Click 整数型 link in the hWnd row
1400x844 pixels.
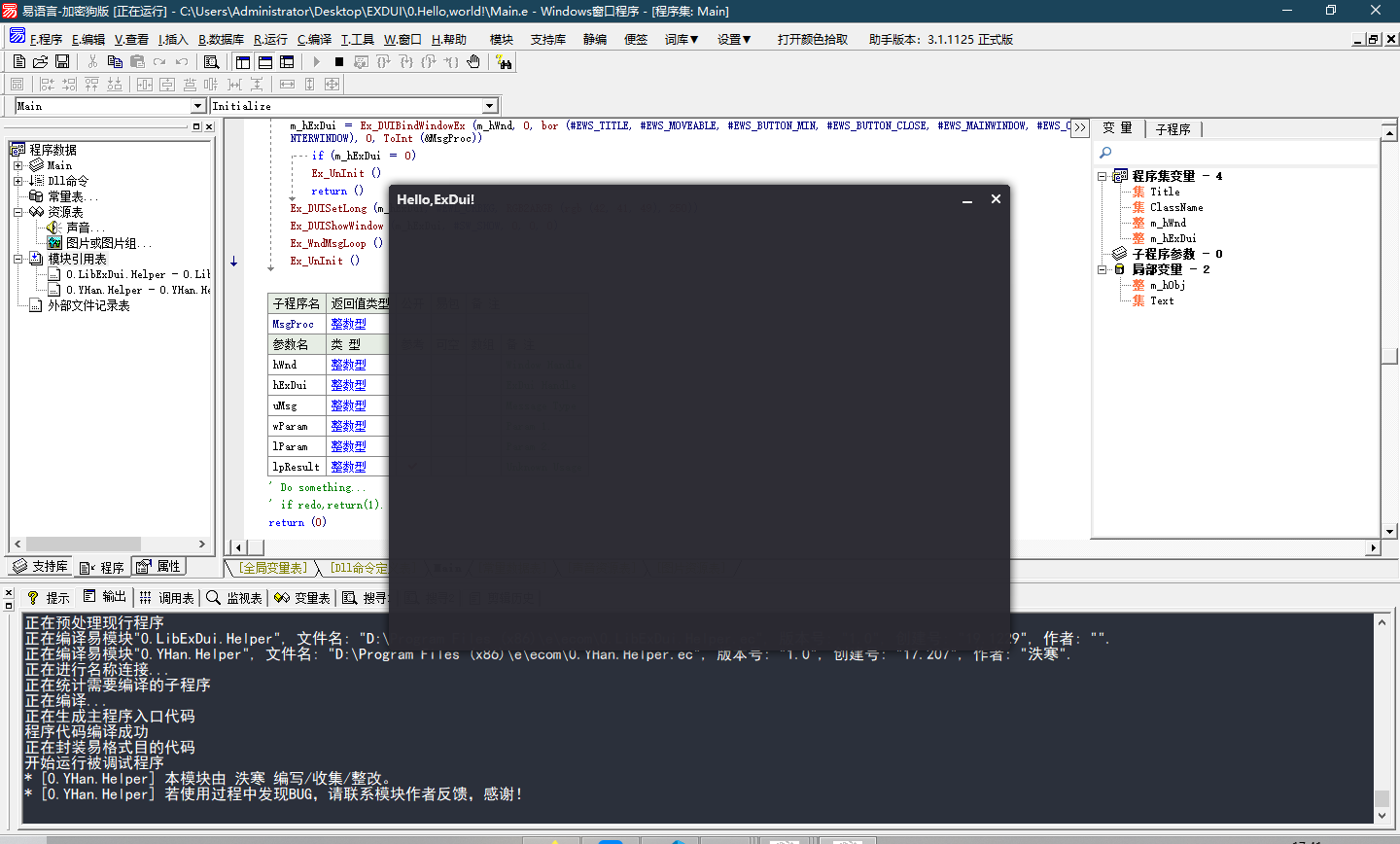coord(348,365)
